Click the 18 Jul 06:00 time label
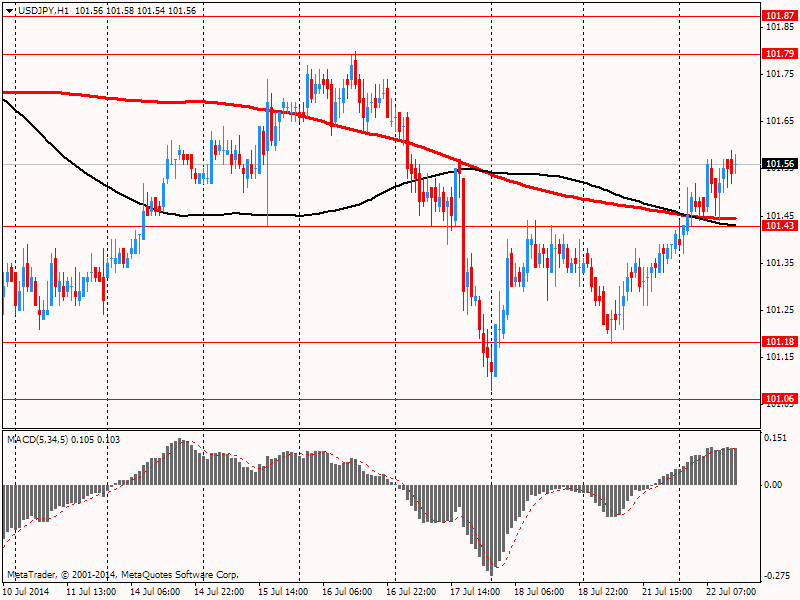 539,591
